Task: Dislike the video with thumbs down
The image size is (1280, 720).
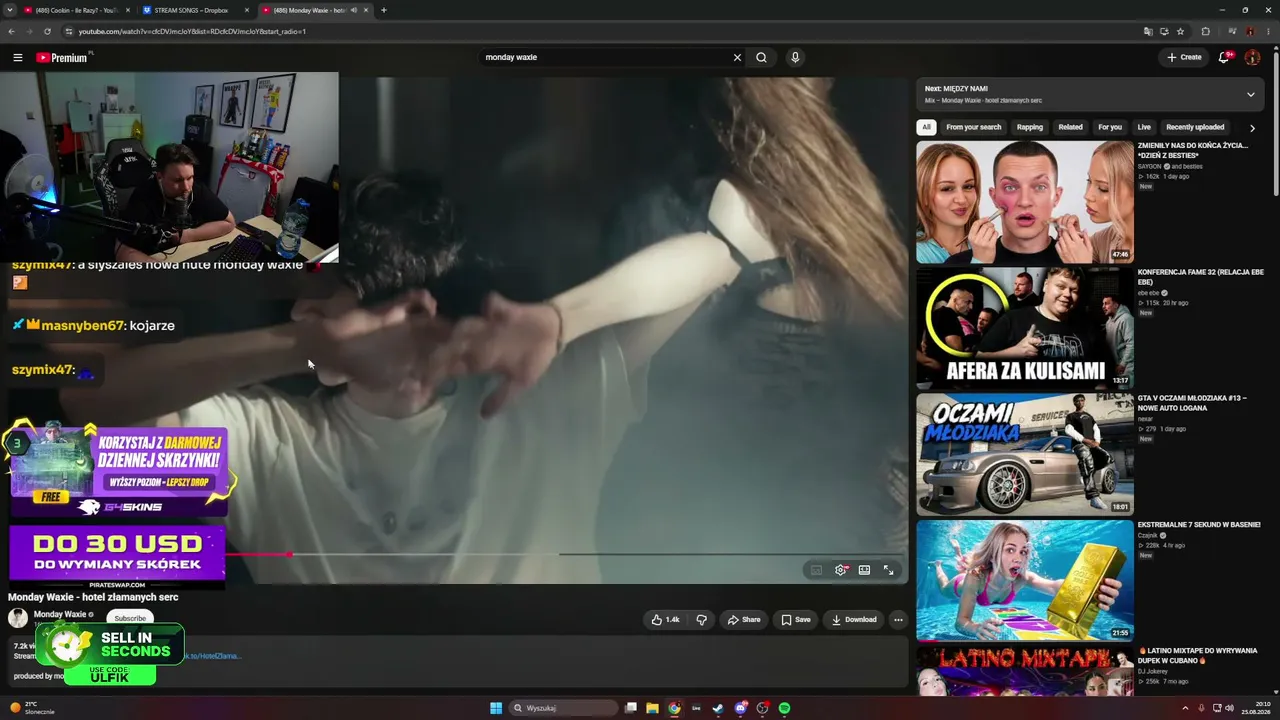Action: [x=701, y=620]
